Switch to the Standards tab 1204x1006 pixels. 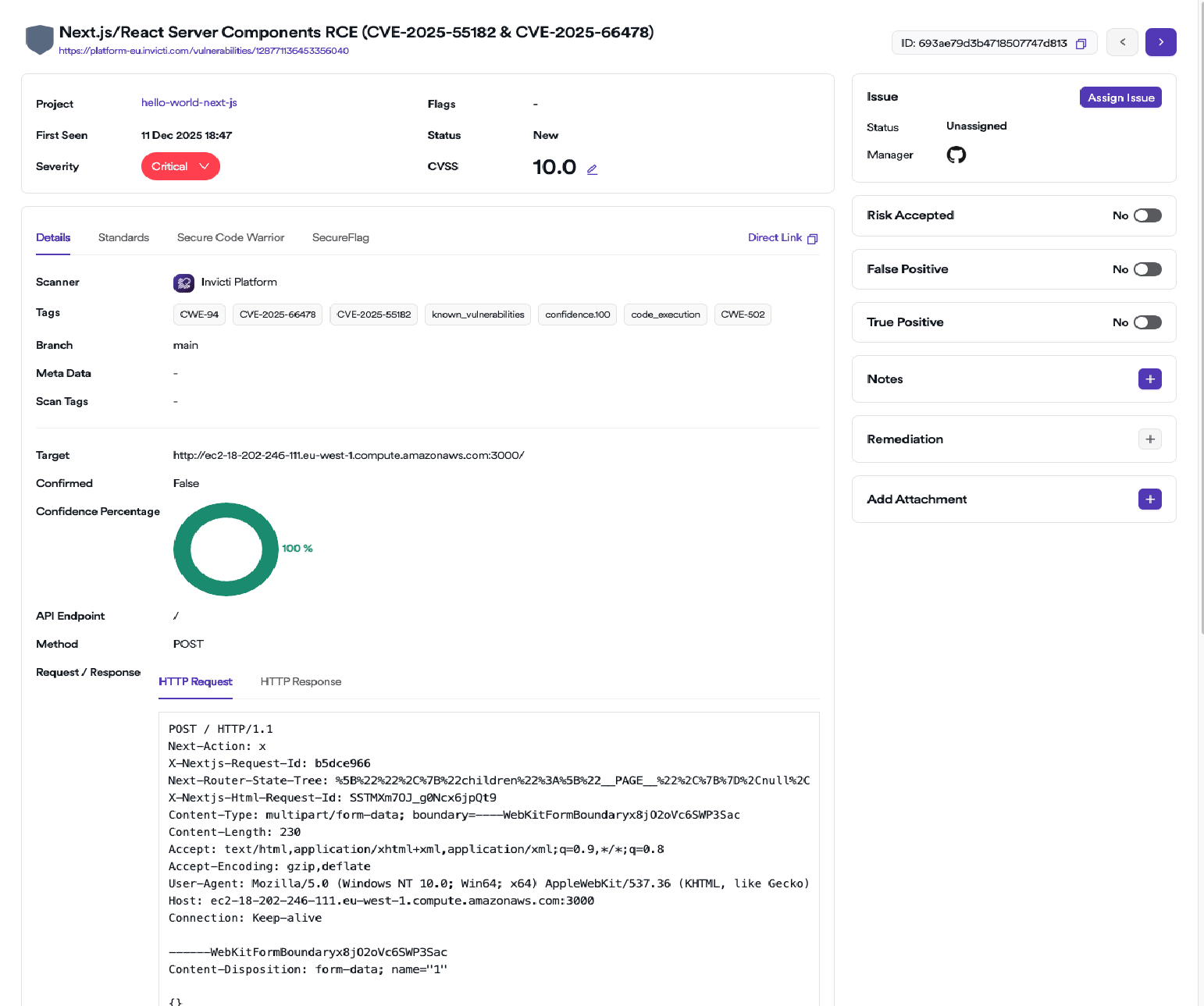point(123,237)
